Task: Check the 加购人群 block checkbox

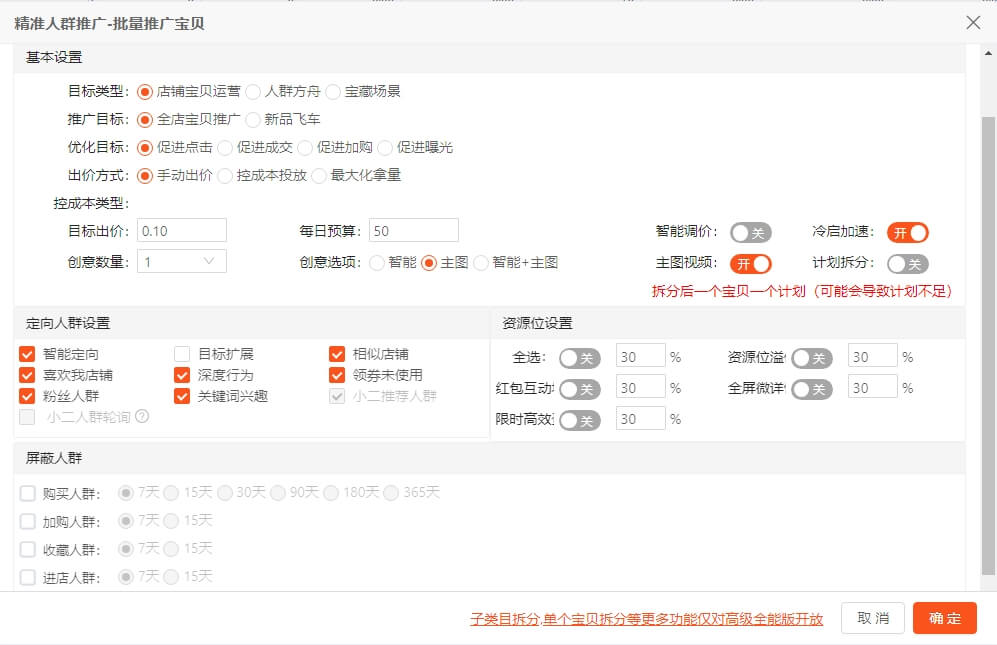Action: [27, 521]
